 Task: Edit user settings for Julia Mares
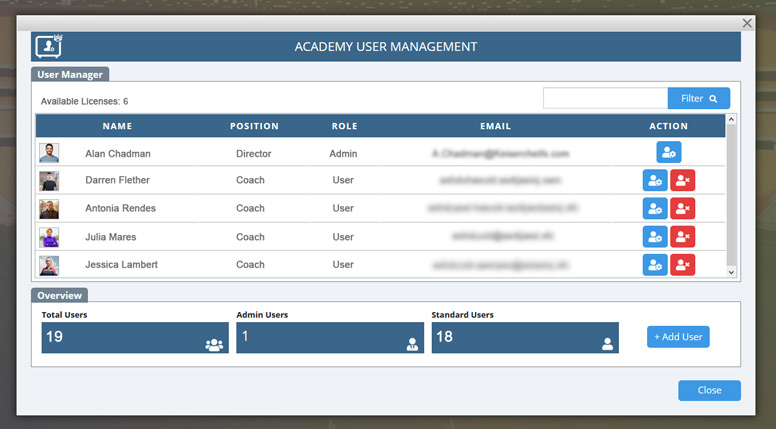click(655, 237)
